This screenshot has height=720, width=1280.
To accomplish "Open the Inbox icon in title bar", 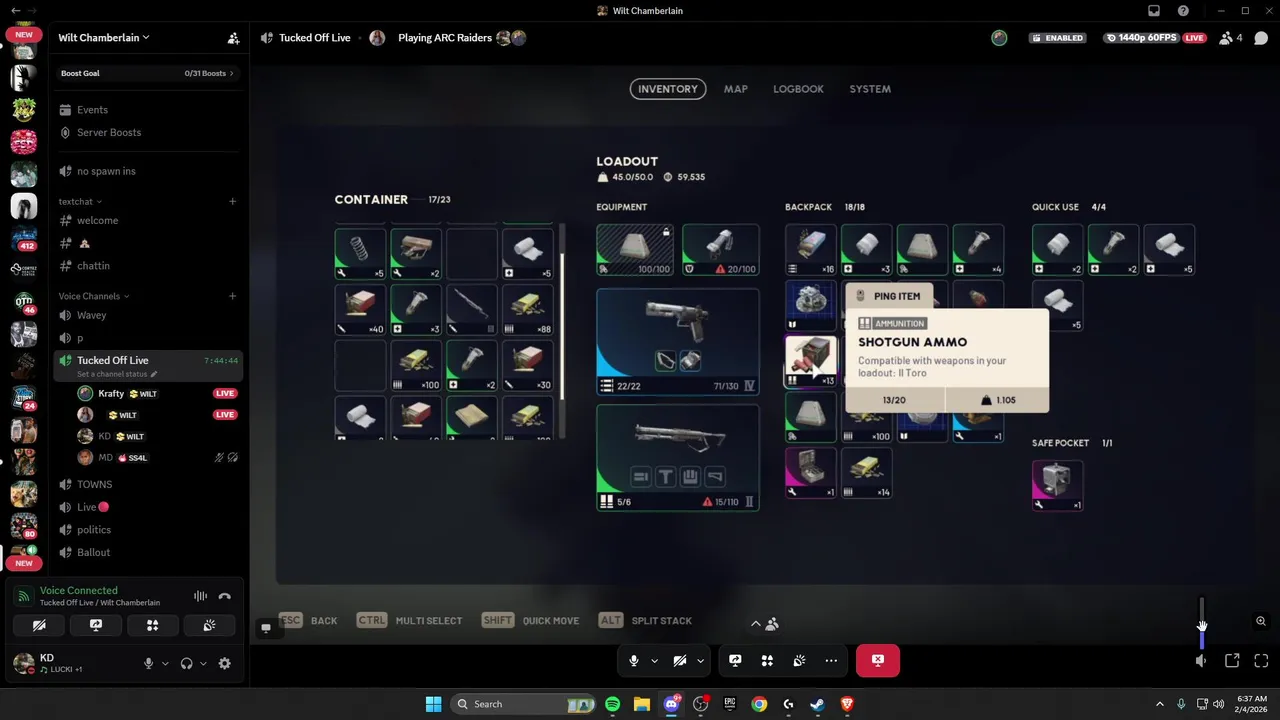I will coord(1154,11).
